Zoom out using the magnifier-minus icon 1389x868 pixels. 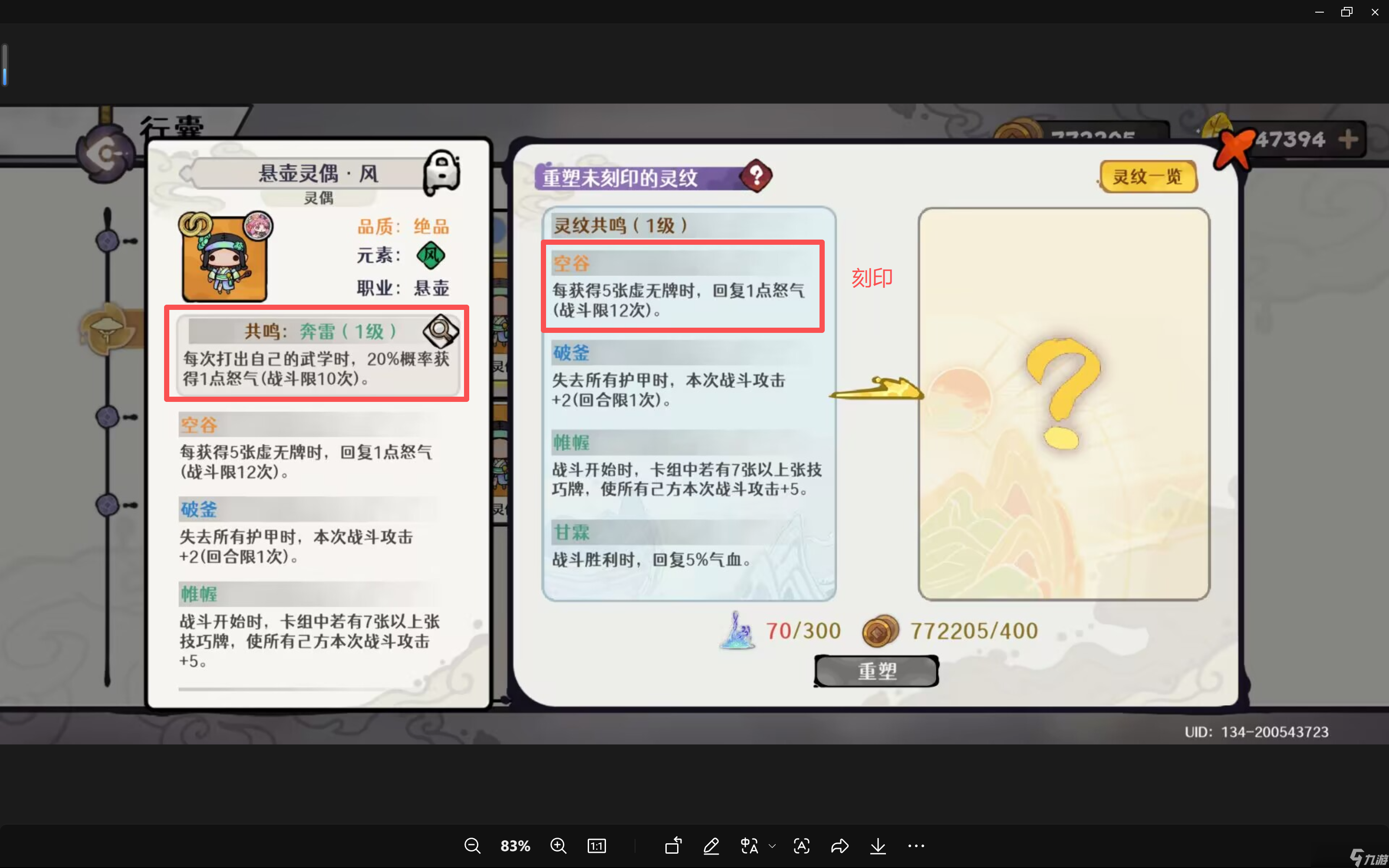click(472, 845)
